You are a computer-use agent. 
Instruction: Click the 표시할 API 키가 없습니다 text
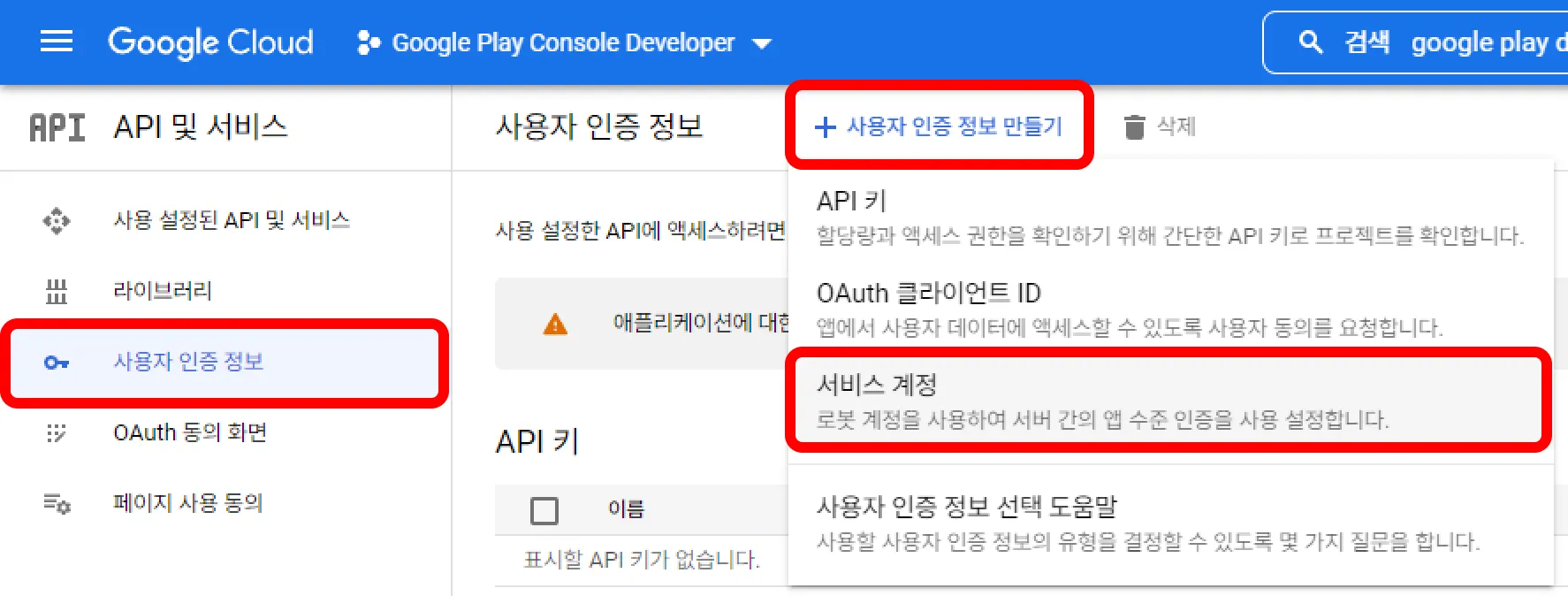click(642, 560)
